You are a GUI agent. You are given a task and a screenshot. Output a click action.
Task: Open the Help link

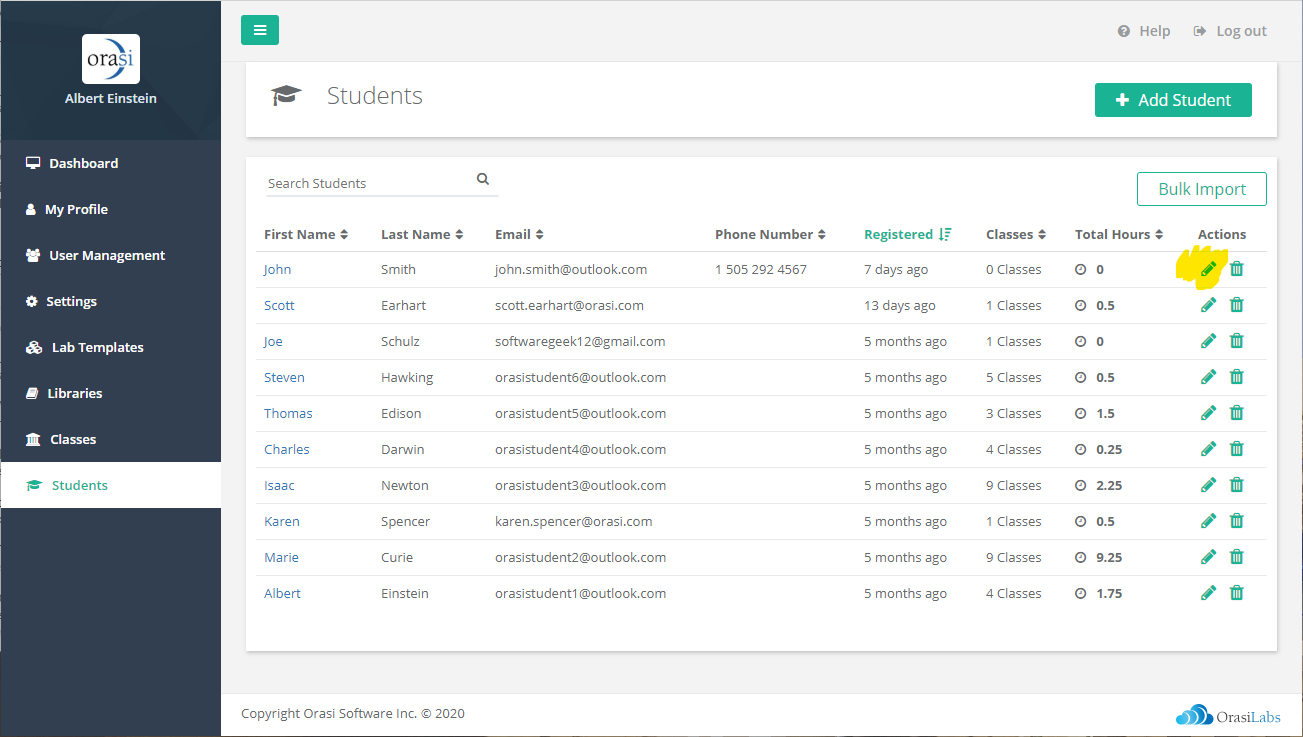pos(1144,31)
